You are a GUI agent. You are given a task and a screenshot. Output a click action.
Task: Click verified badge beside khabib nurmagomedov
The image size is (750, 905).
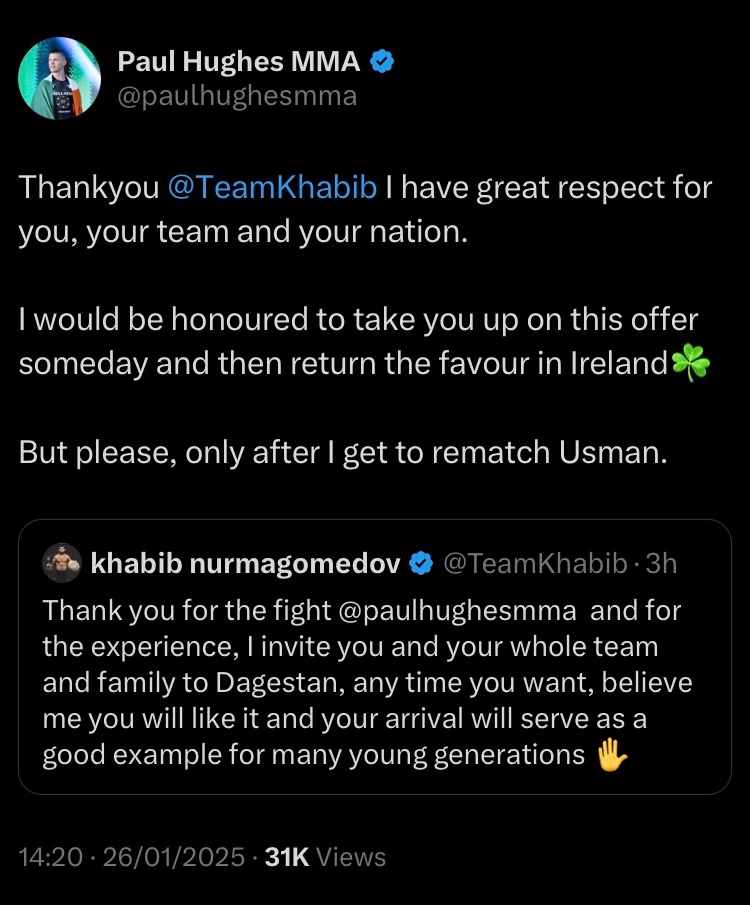[x=421, y=563]
